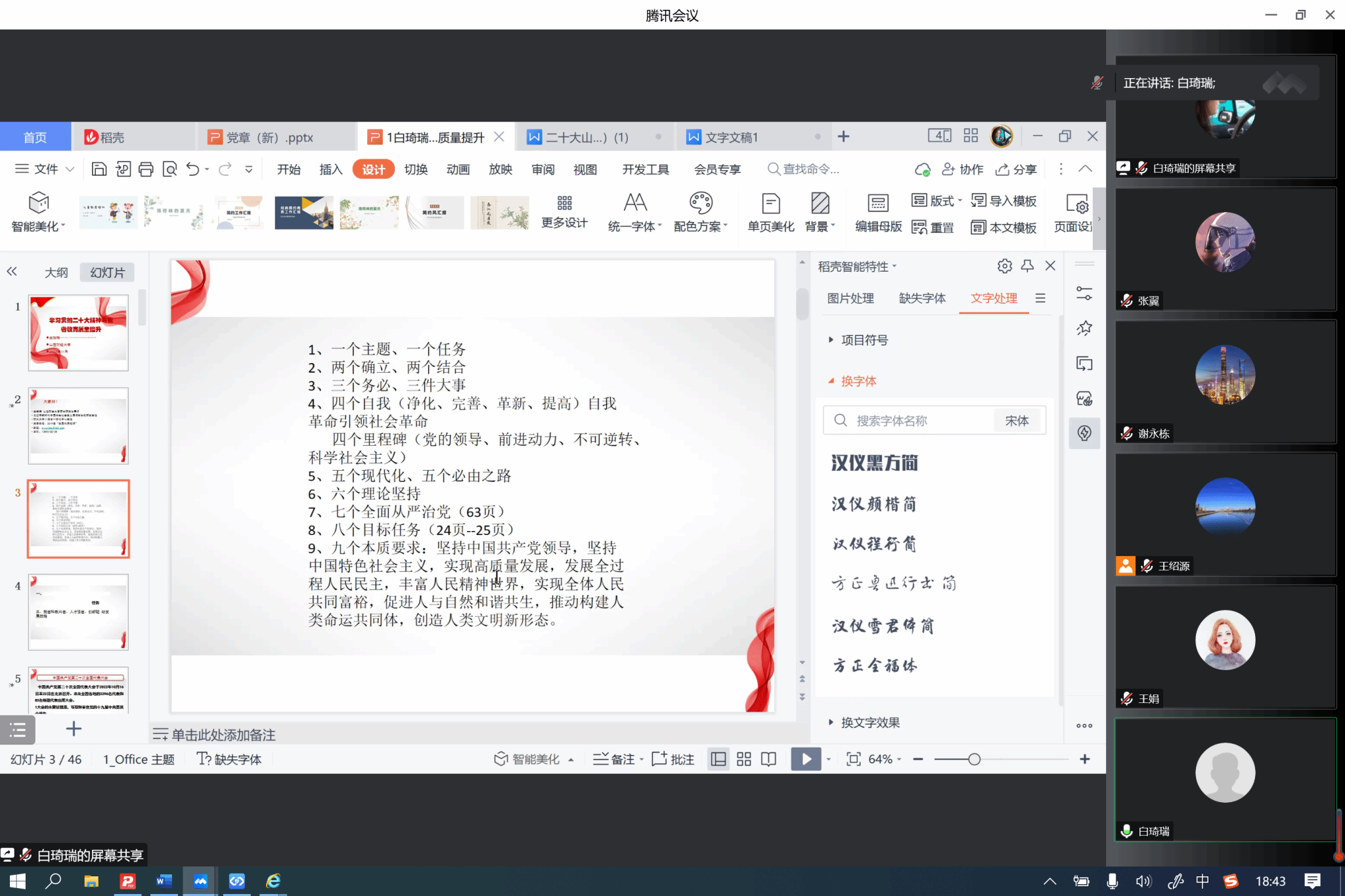Apply the 汉仪黑方简 font
1345x896 pixels.
pyautogui.click(x=875, y=463)
